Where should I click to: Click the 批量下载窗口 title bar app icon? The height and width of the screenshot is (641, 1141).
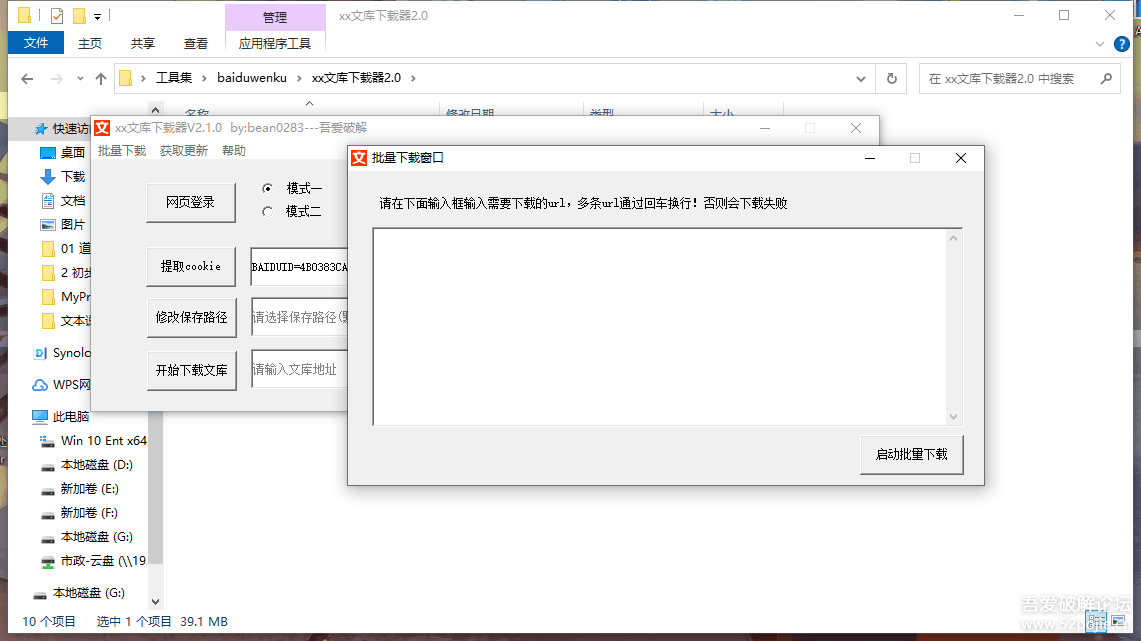coord(359,158)
